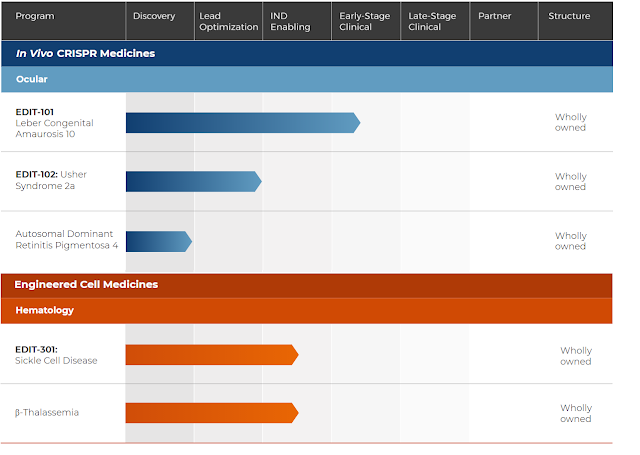Click the EDIT-301 orange progress bar
This screenshot has width=640, height=455.
[x=212, y=355]
